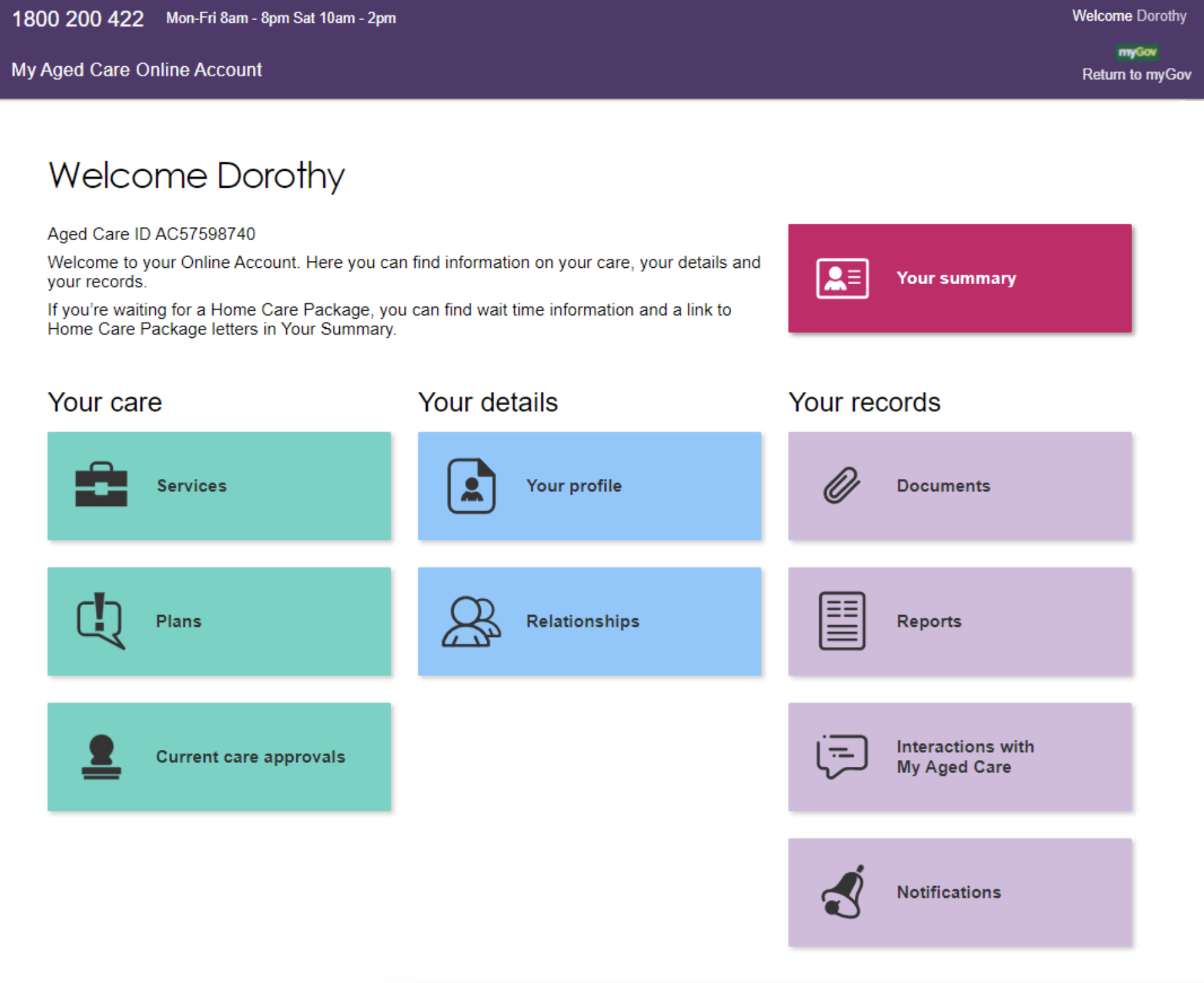Click the stamp icon for Current care approvals
The image size is (1204, 983).
[x=101, y=757]
